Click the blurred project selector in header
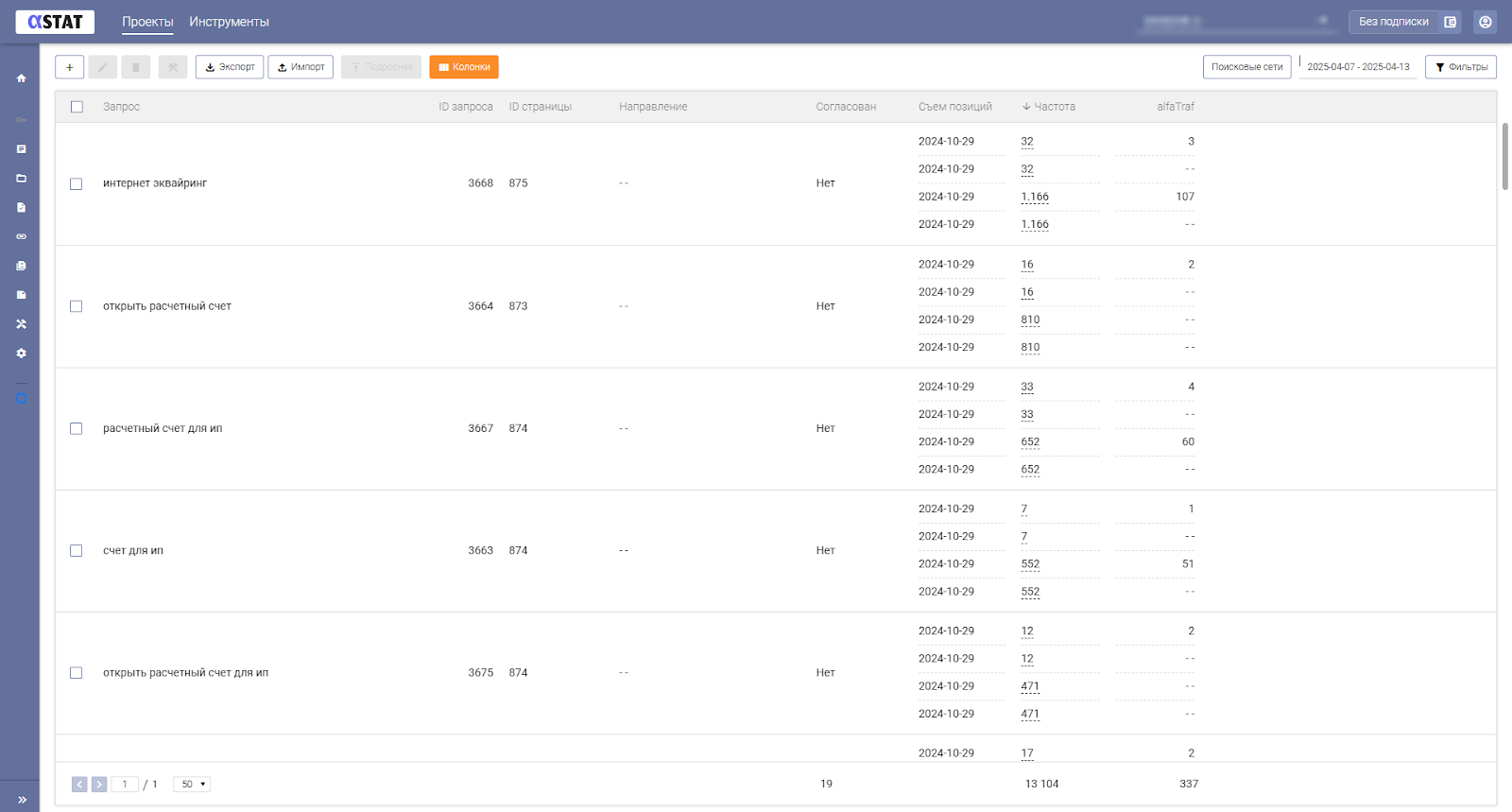 tap(1235, 22)
